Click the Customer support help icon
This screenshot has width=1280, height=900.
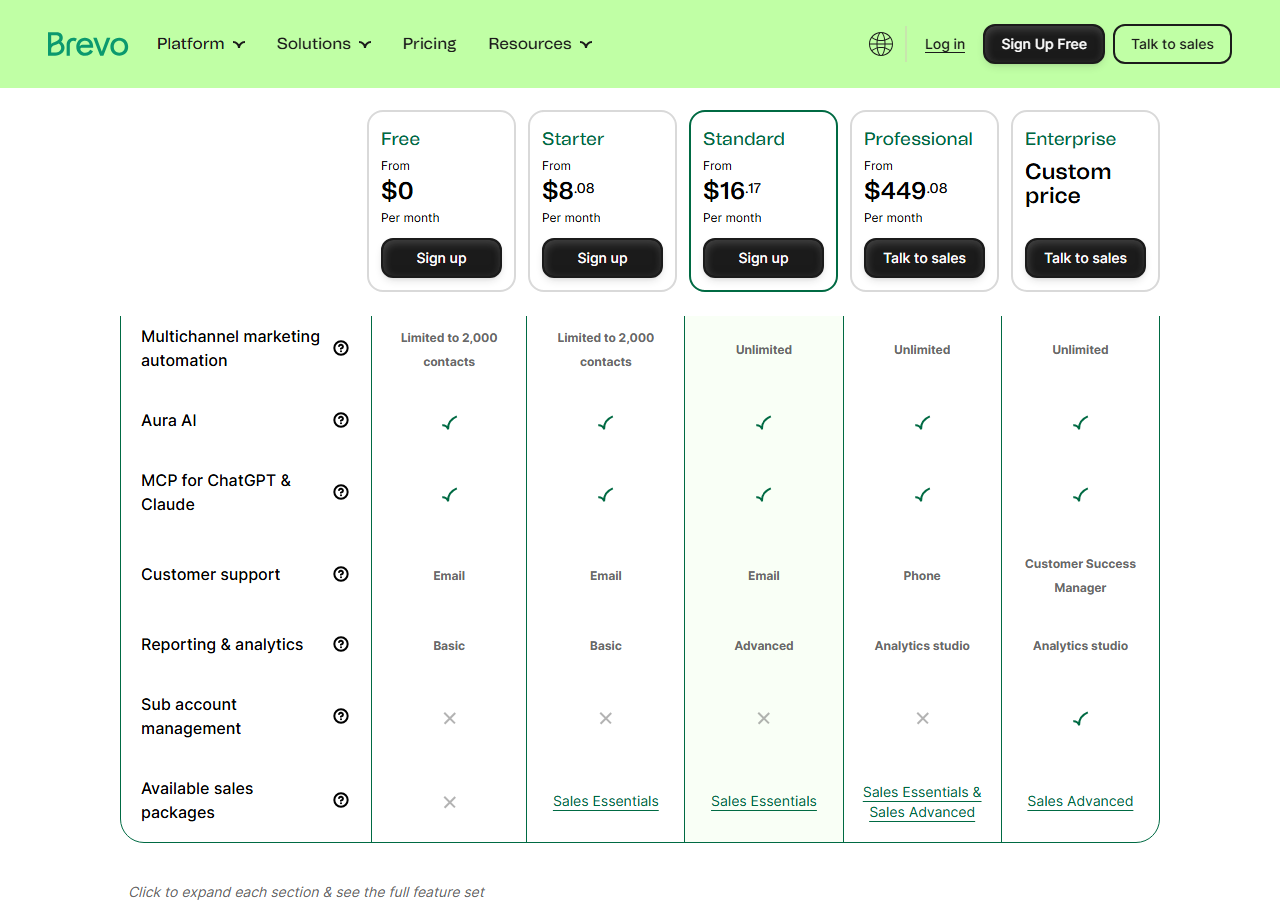point(341,574)
